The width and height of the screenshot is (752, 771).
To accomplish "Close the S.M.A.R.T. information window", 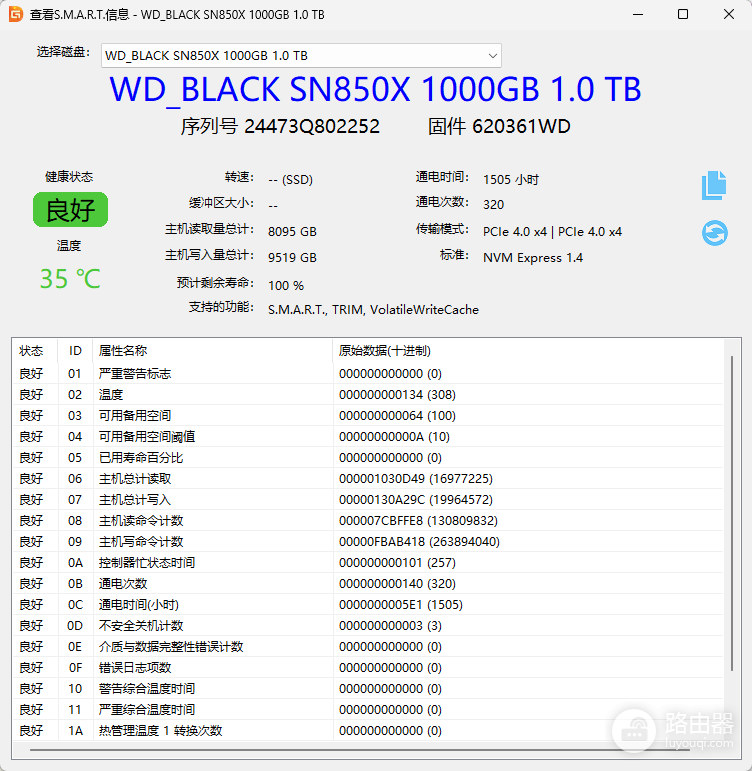I will 729,14.
